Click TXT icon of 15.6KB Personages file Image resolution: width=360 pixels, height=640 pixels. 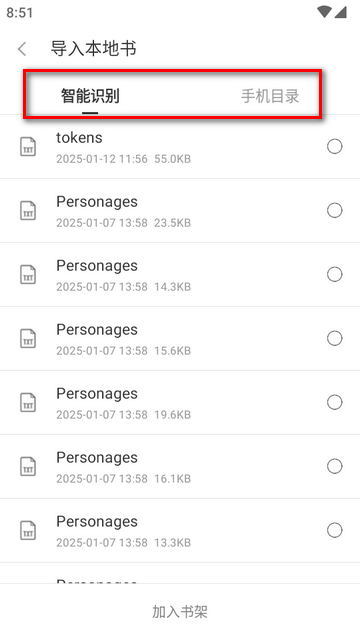pyautogui.click(x=28, y=338)
